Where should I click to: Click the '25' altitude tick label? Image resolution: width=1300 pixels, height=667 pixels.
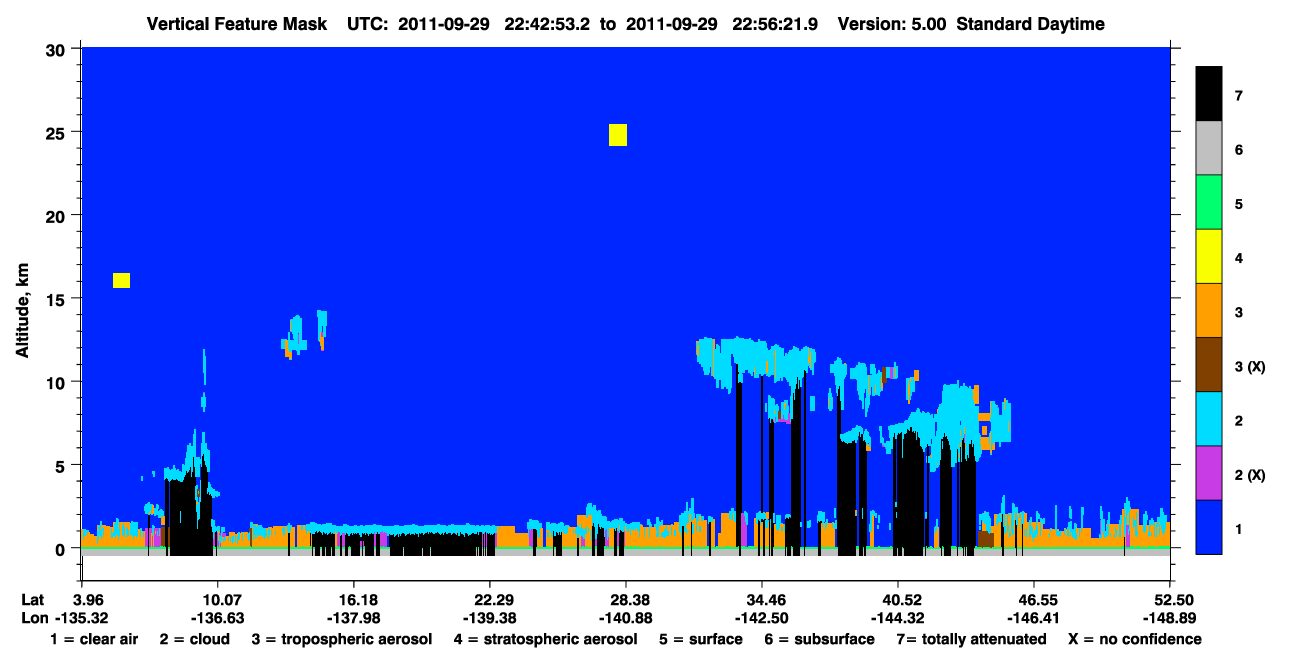pyautogui.click(x=58, y=132)
